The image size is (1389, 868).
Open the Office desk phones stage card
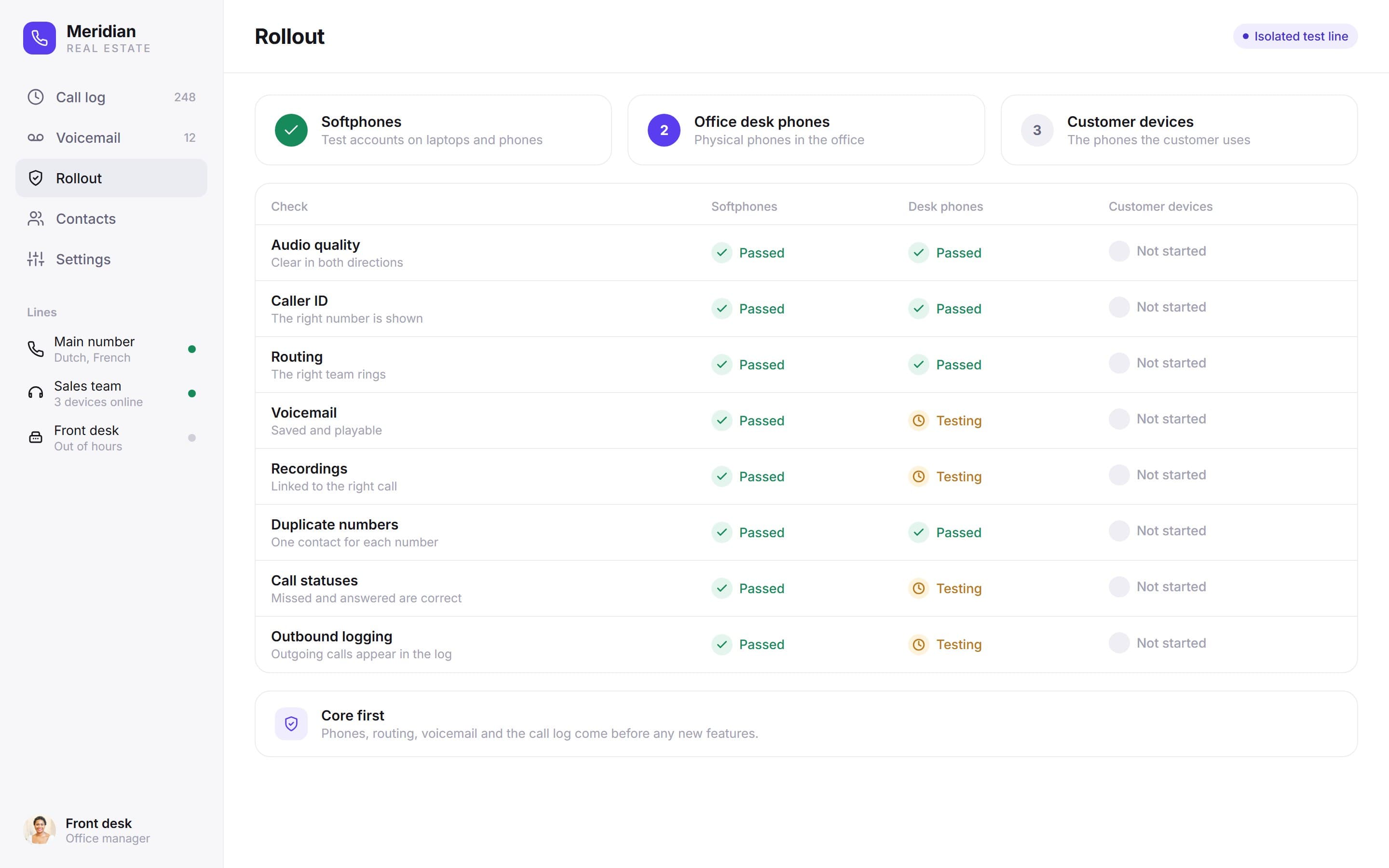(x=806, y=130)
